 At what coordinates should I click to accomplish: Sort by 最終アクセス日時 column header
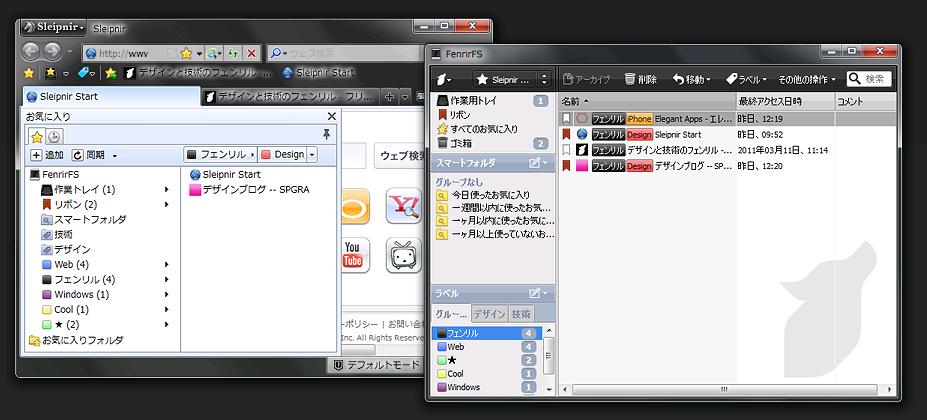785,101
